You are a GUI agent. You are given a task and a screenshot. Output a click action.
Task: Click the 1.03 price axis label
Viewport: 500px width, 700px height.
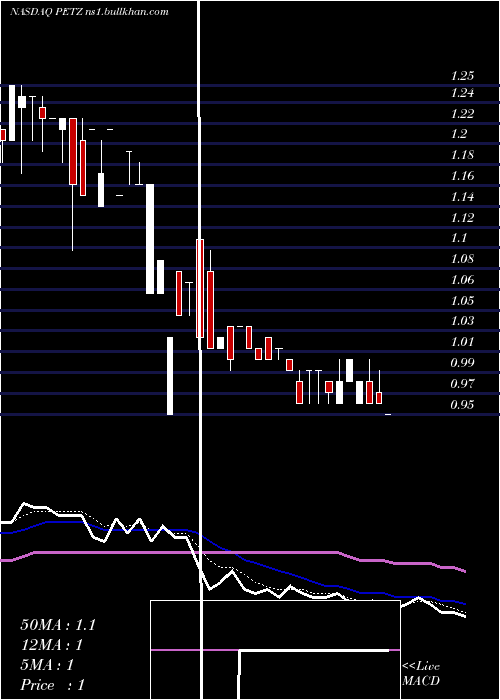tap(462, 321)
